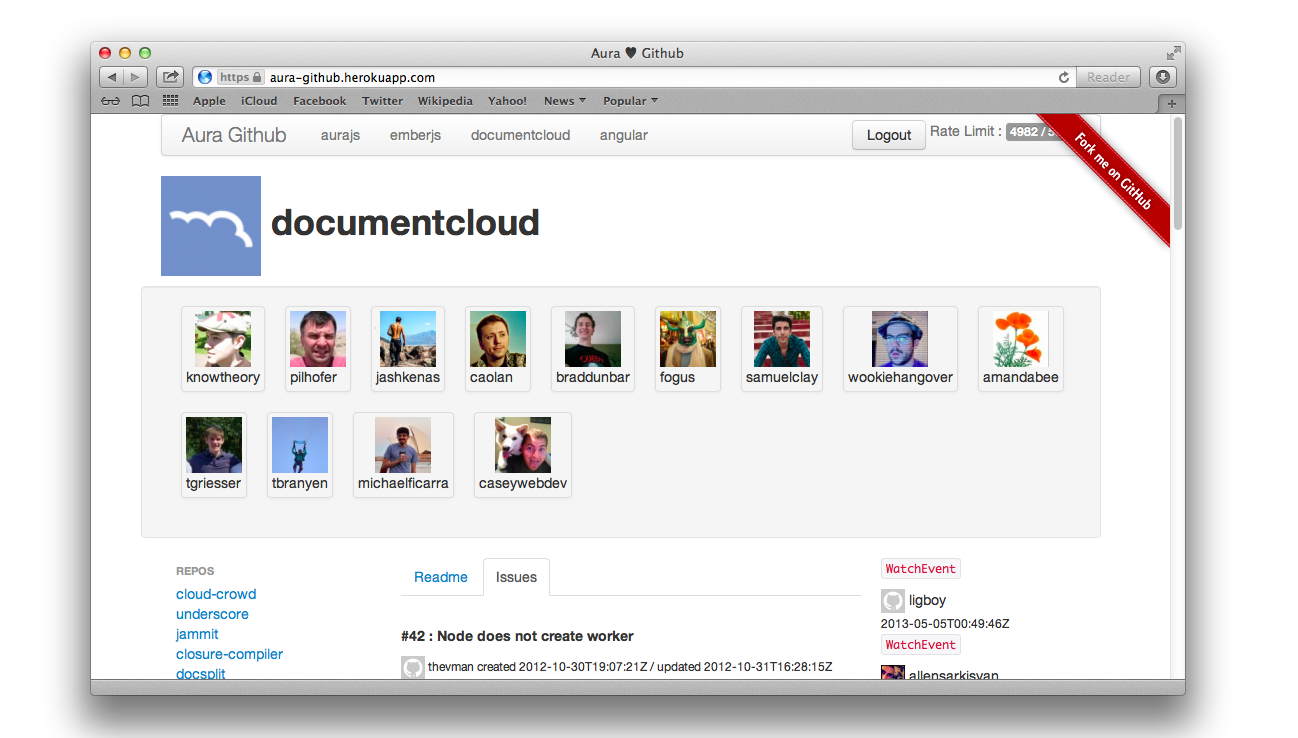Open the cloud-crowd repo link
The width and height of the screenshot is (1298, 738).
pyautogui.click(x=216, y=594)
